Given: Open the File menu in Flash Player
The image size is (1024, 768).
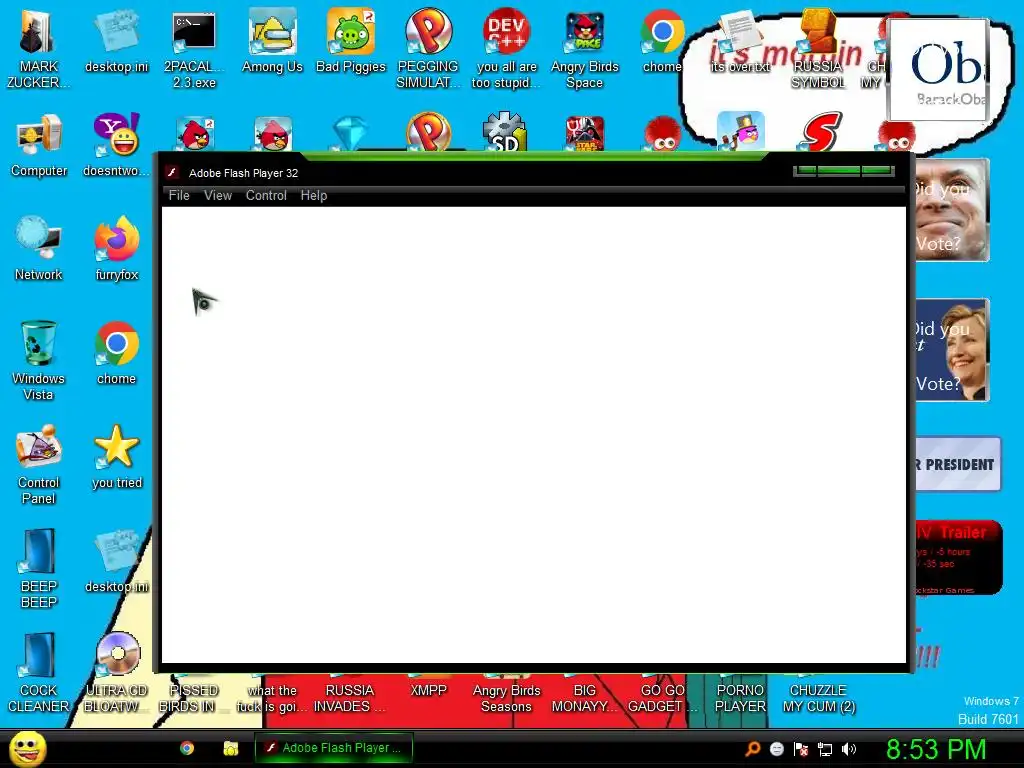Looking at the screenshot, I should tap(179, 195).
